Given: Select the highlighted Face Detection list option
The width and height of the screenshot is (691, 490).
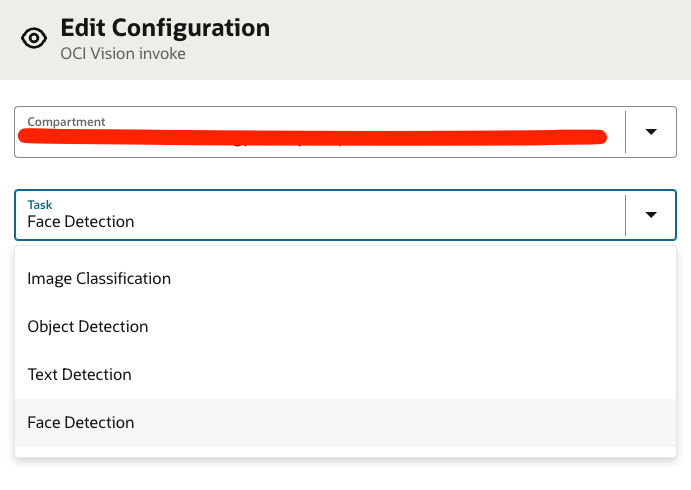Looking at the screenshot, I should (81, 423).
